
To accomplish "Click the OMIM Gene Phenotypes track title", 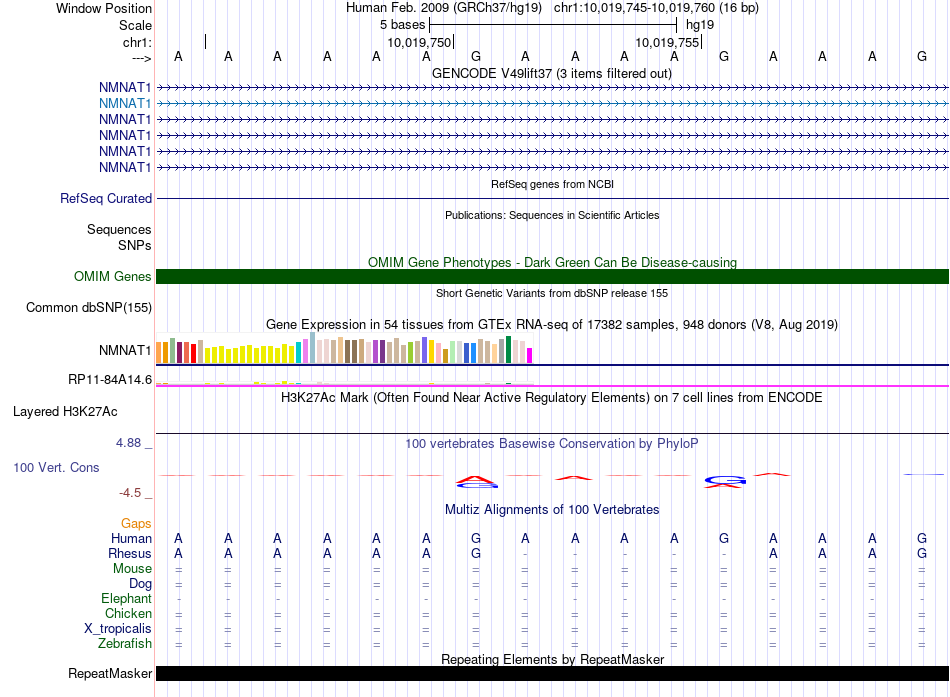I will [551, 263].
